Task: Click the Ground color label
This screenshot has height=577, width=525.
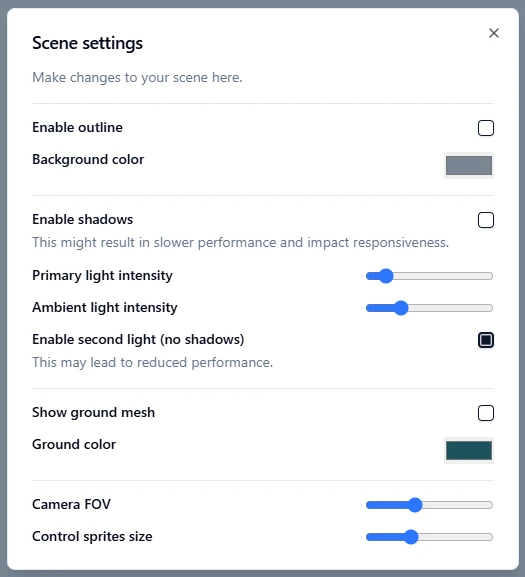Action: click(74, 445)
